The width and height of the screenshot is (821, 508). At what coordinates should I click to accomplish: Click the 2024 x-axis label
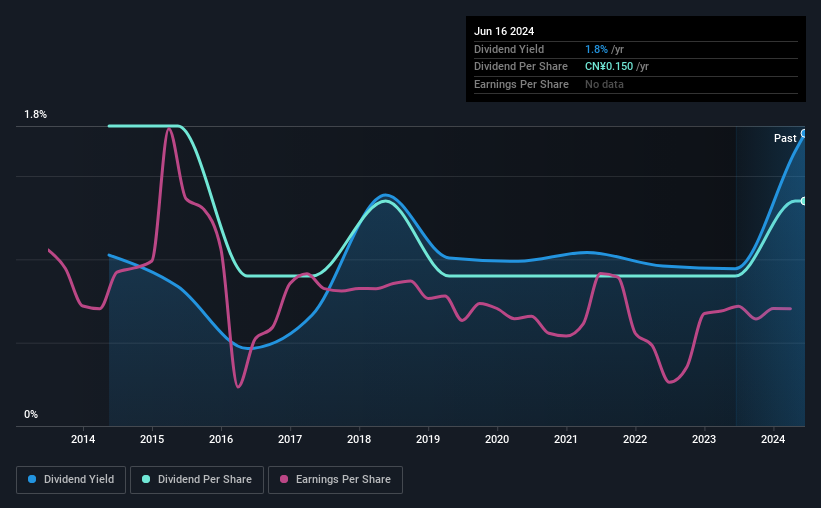[x=773, y=439]
